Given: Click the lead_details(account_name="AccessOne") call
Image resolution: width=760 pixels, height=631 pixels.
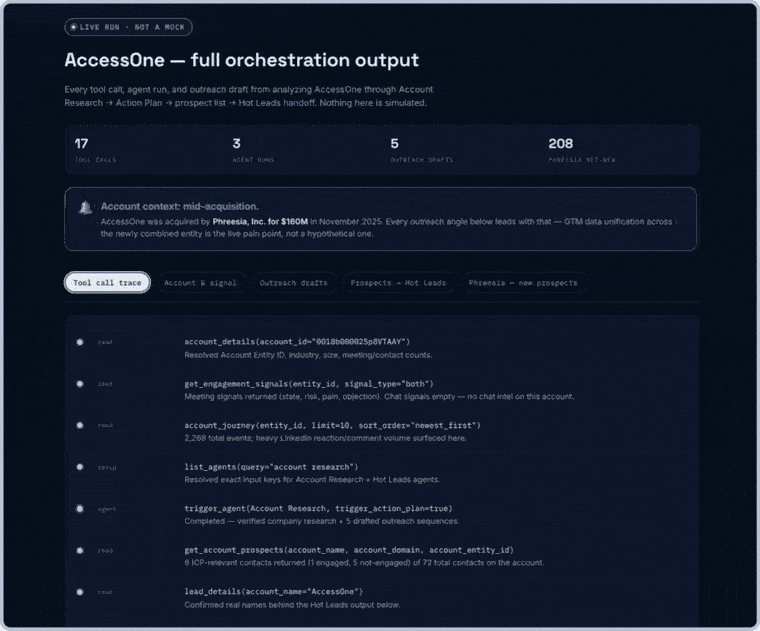Looking at the screenshot, I should click(274, 592).
